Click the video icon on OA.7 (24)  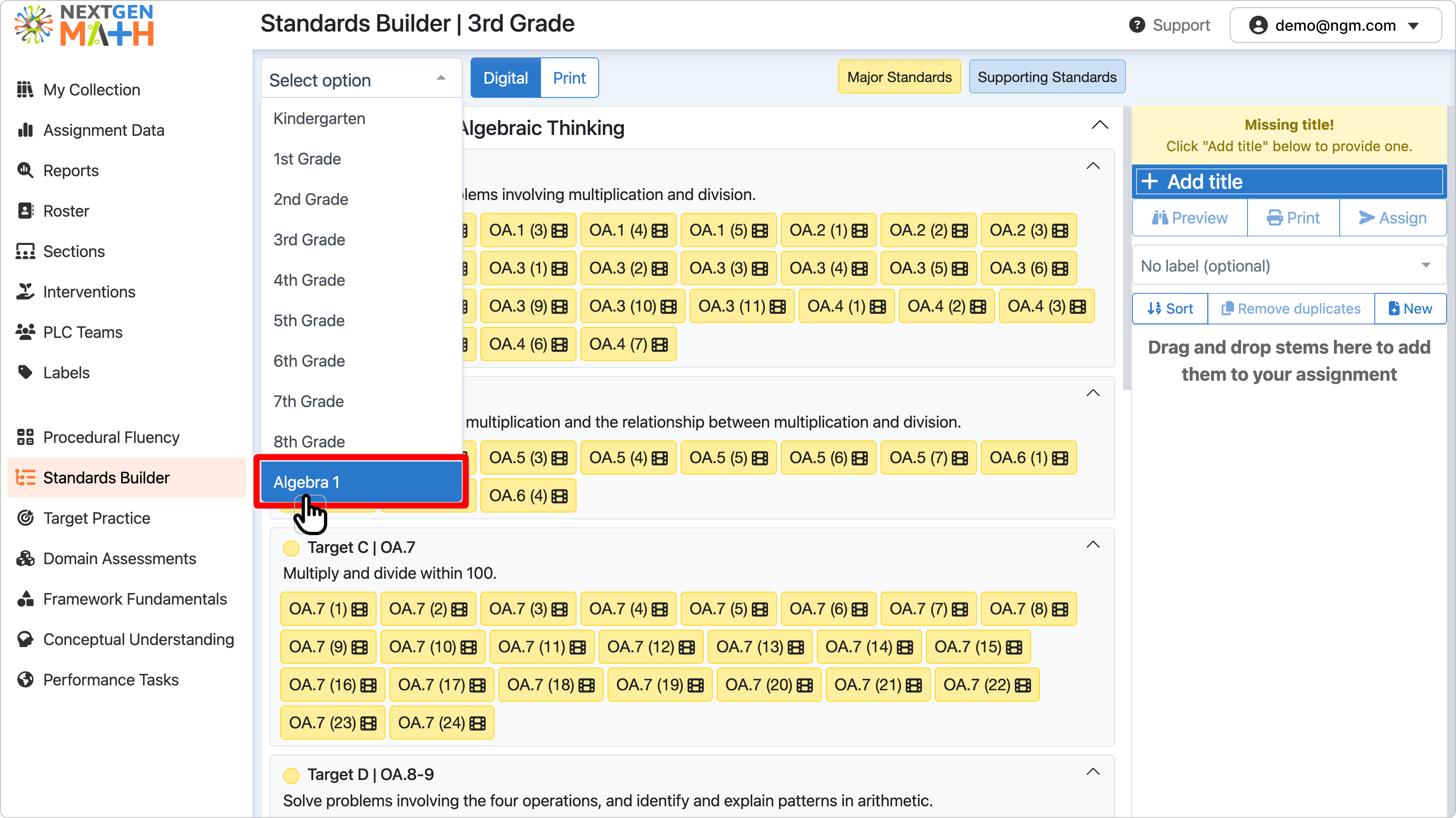point(478,723)
